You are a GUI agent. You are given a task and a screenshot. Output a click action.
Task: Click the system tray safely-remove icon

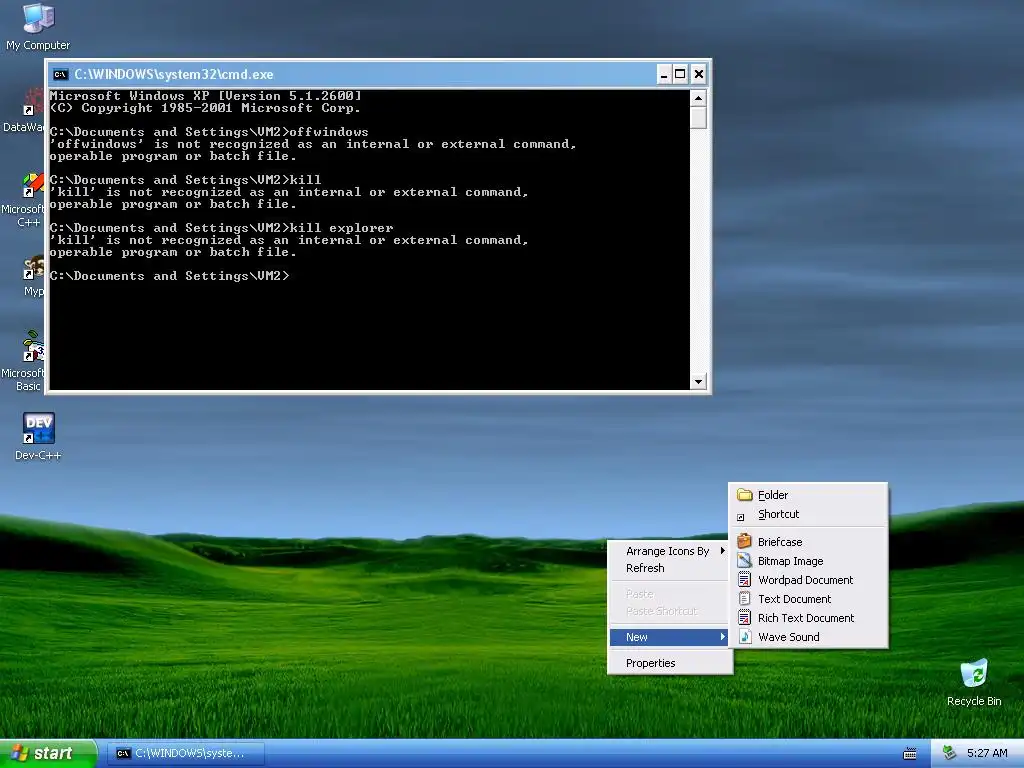point(950,753)
